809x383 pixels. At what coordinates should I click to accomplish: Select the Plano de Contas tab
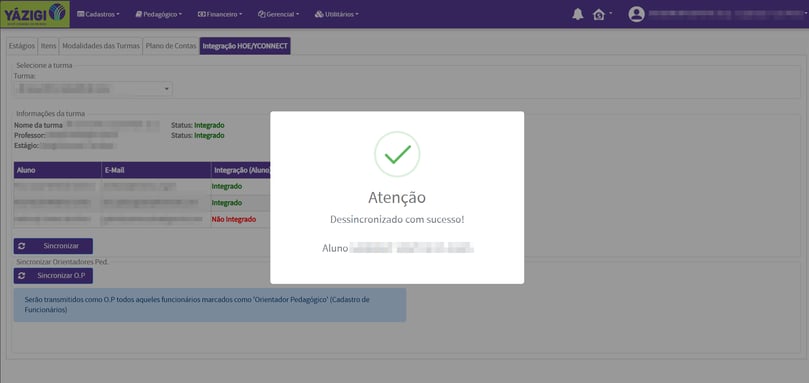171,46
